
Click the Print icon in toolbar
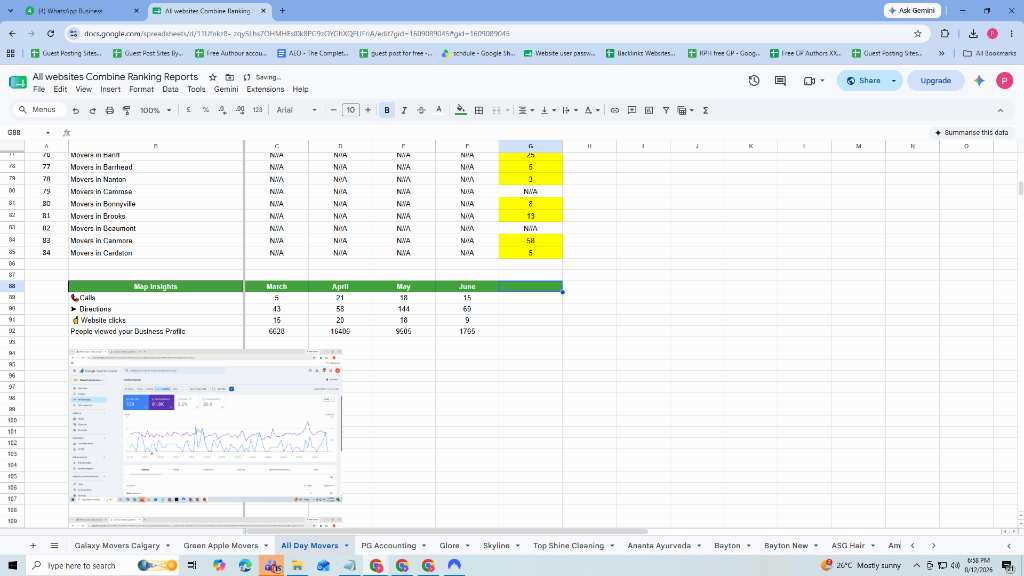click(x=110, y=110)
